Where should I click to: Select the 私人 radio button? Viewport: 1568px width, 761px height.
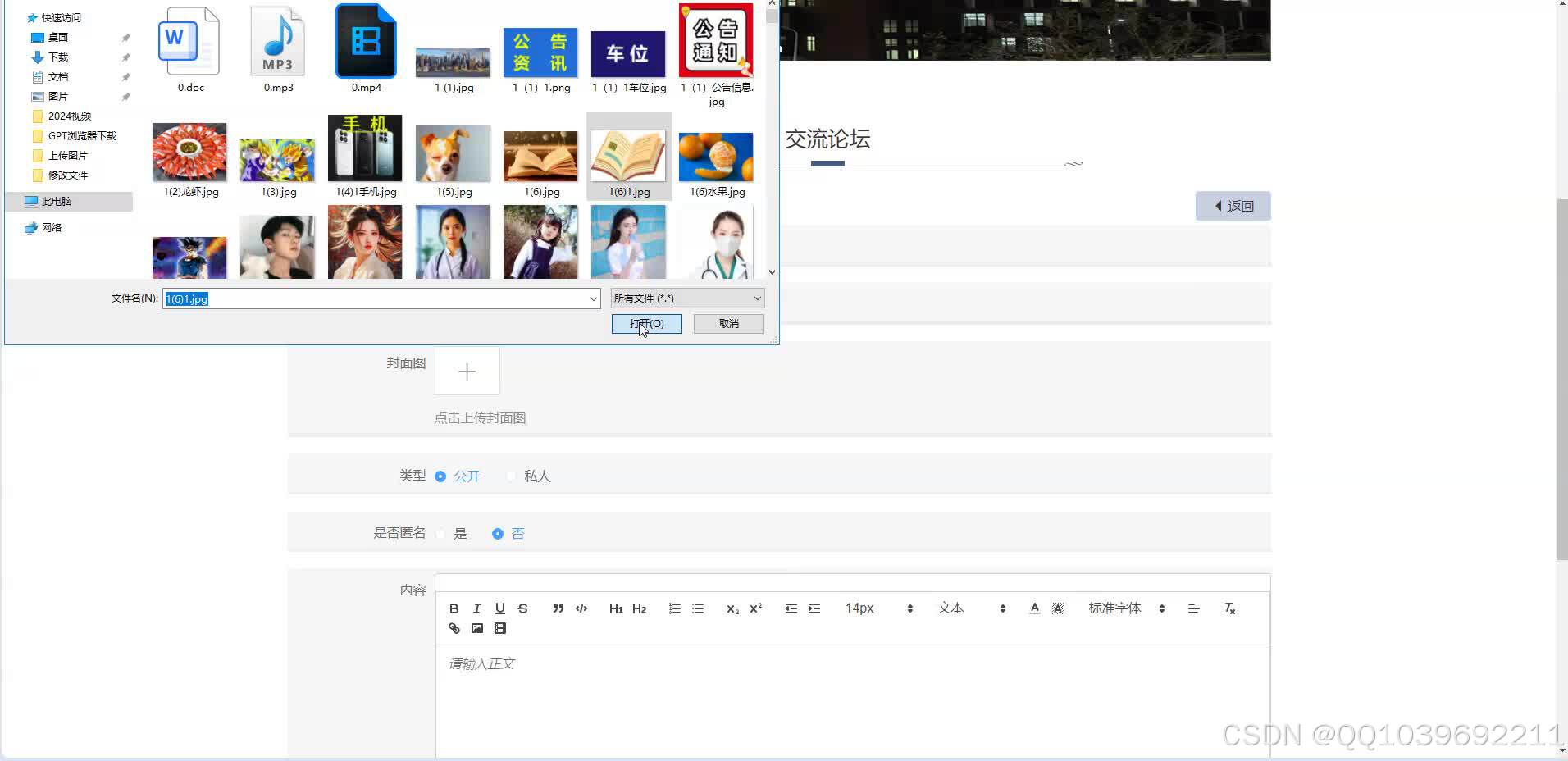tap(511, 476)
